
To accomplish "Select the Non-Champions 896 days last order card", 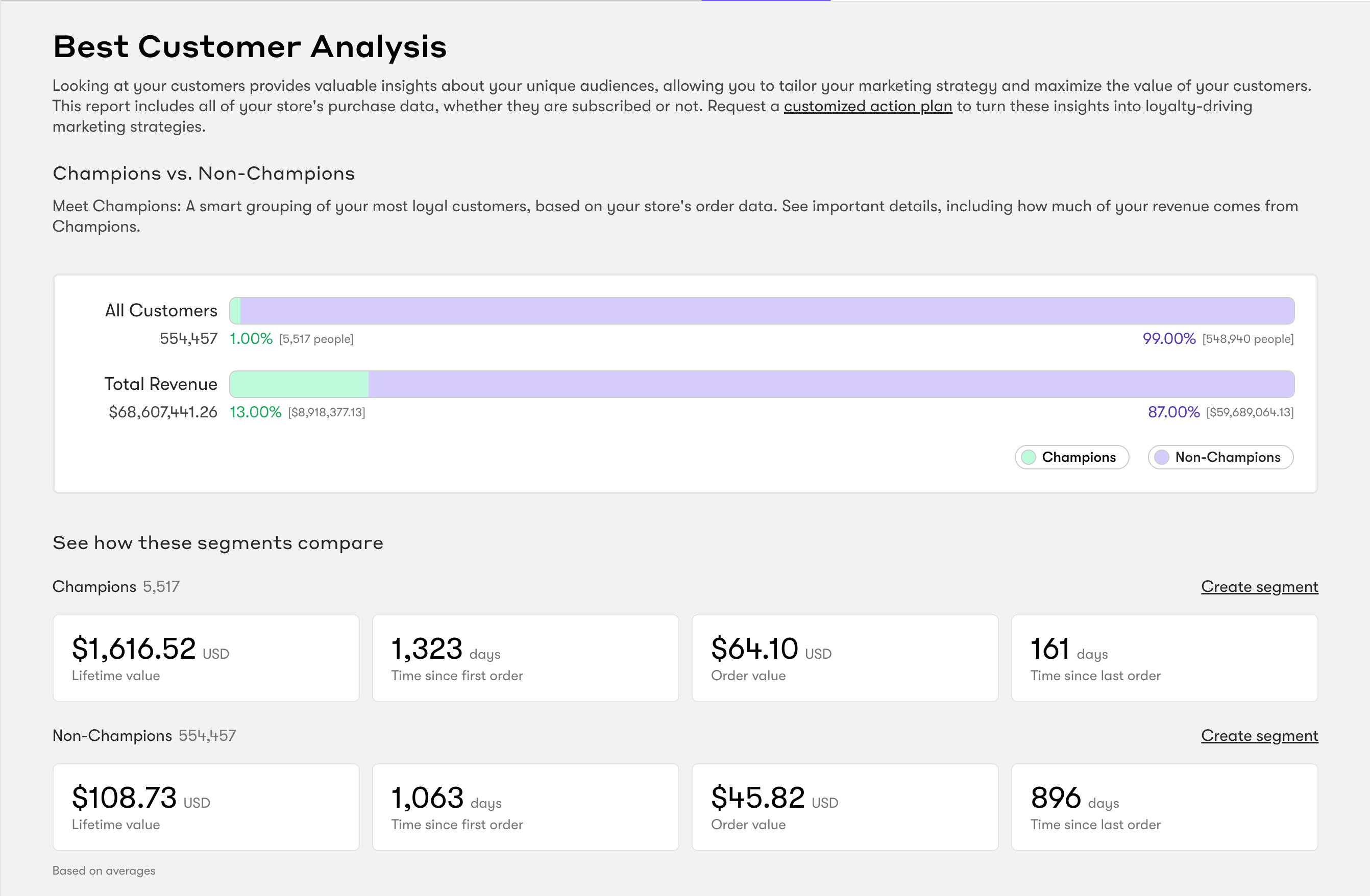I will tap(1164, 807).
